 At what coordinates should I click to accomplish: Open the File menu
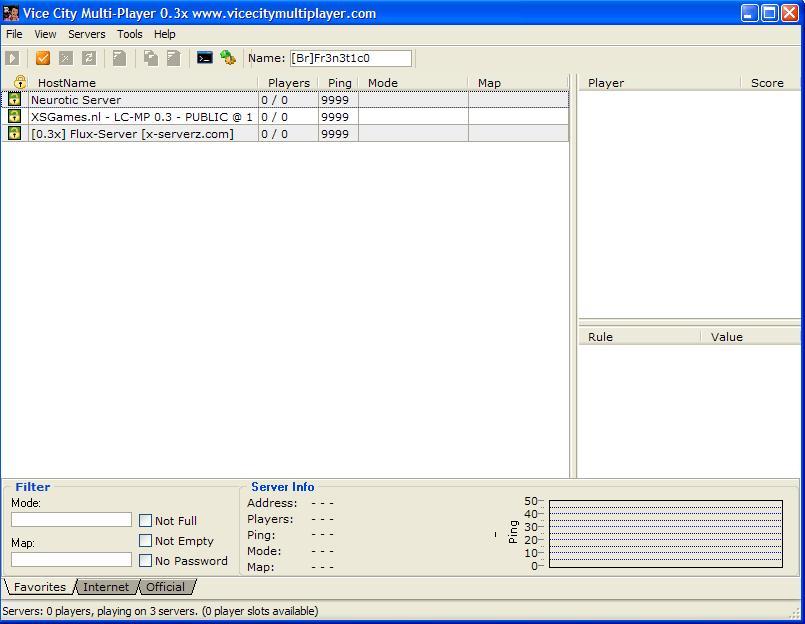click(14, 34)
